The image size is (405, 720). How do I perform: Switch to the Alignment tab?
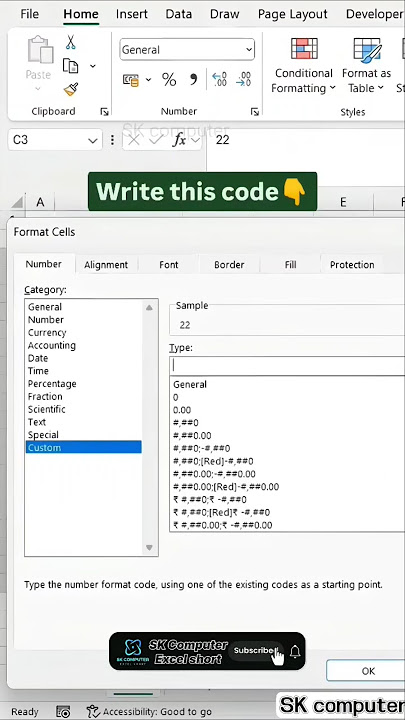[x=106, y=264]
